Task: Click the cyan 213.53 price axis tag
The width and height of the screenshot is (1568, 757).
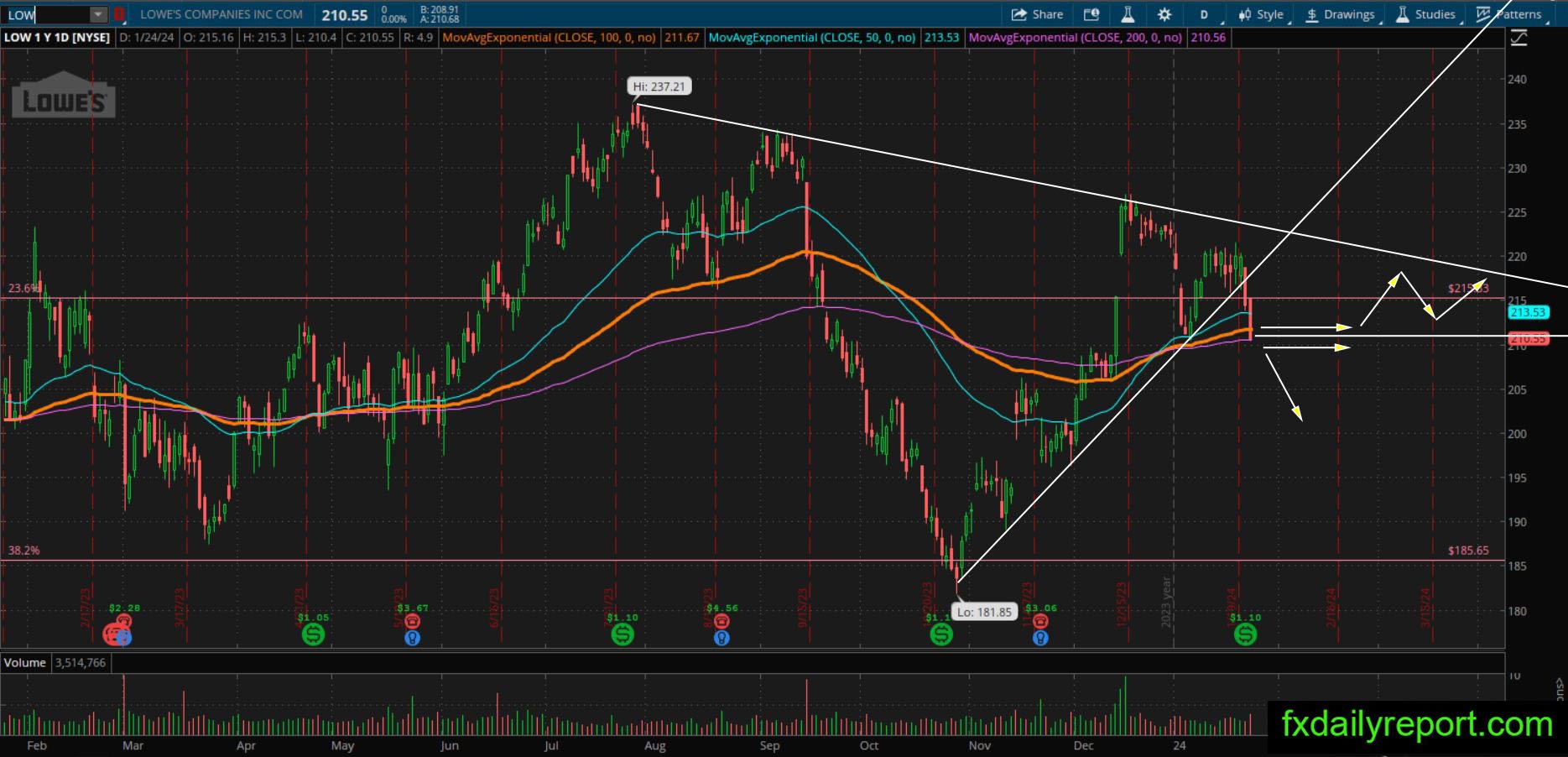Action: [1528, 312]
